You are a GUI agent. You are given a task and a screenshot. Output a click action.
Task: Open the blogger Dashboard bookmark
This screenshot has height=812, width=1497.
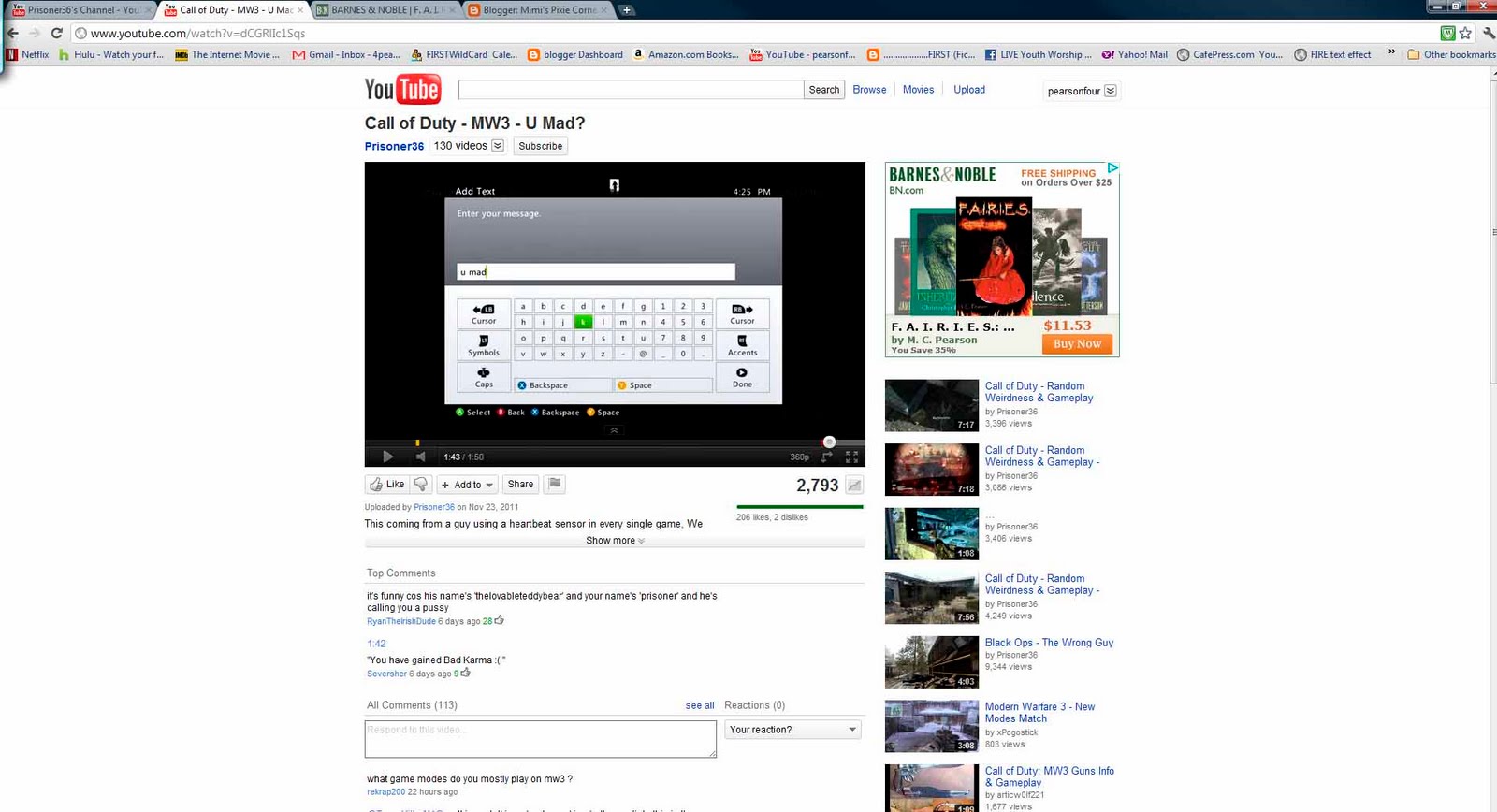(x=575, y=54)
